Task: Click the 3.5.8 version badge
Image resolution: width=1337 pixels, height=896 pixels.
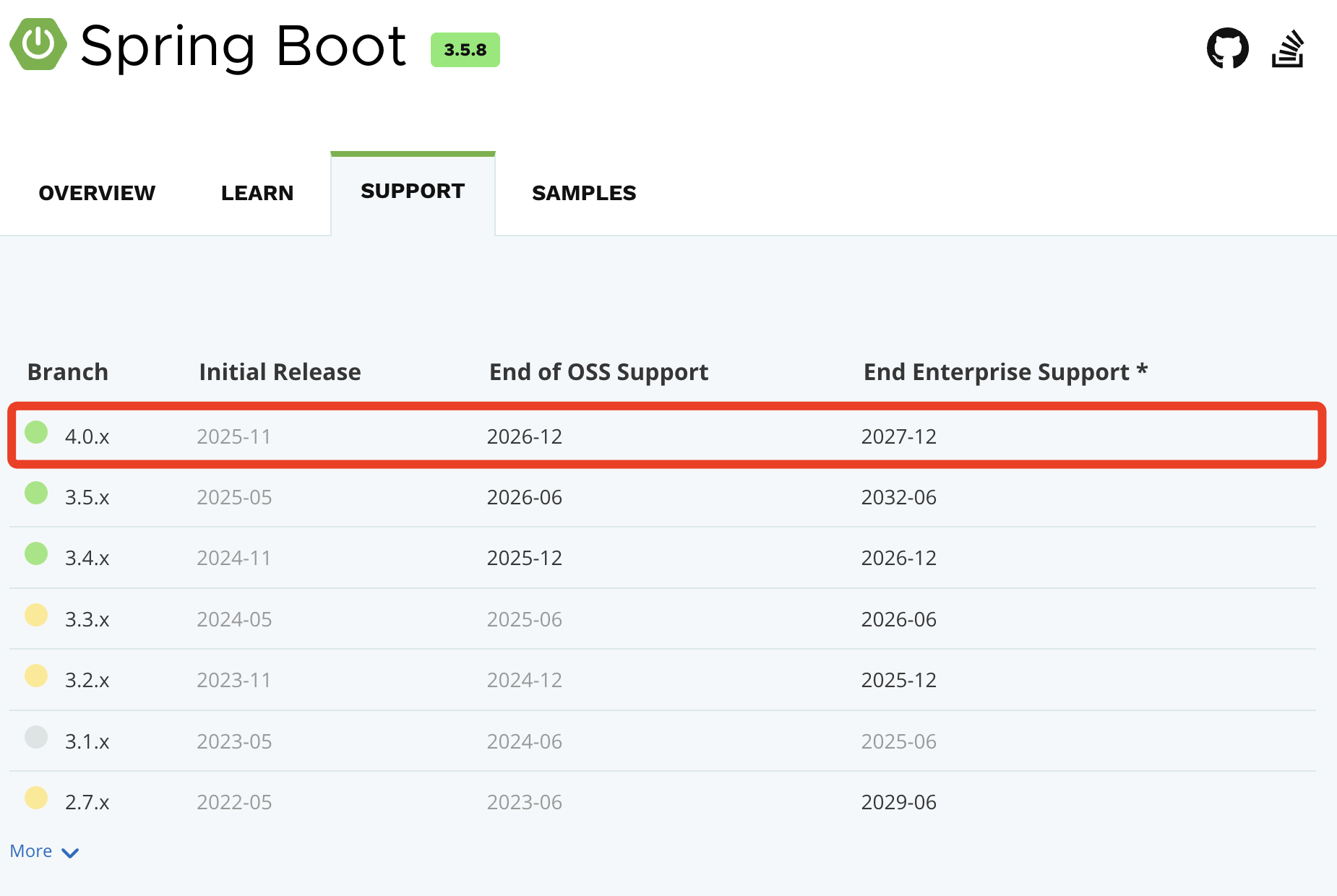Action: coord(465,50)
